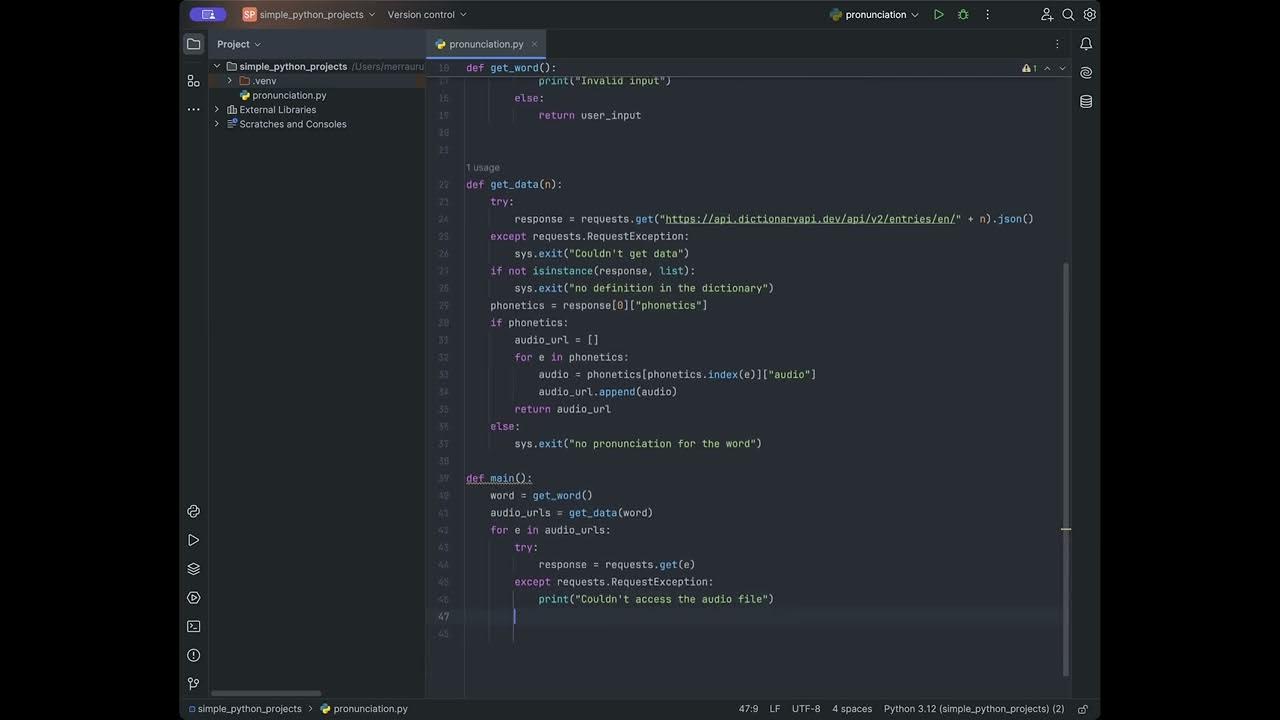Expand Scratches and Consoles

pos(217,124)
